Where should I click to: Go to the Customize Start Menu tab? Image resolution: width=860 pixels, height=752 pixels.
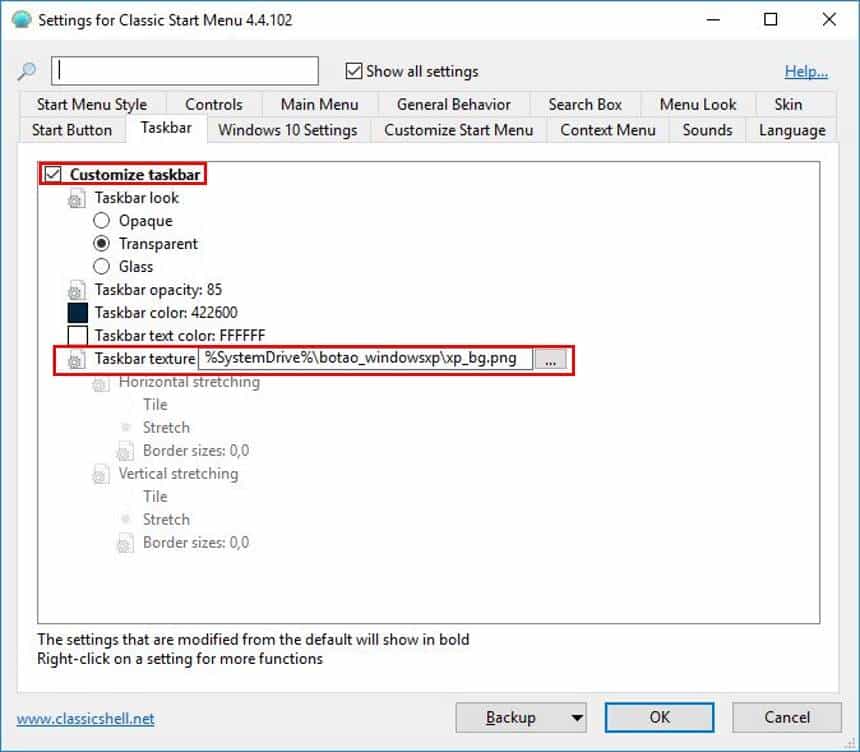coord(459,130)
